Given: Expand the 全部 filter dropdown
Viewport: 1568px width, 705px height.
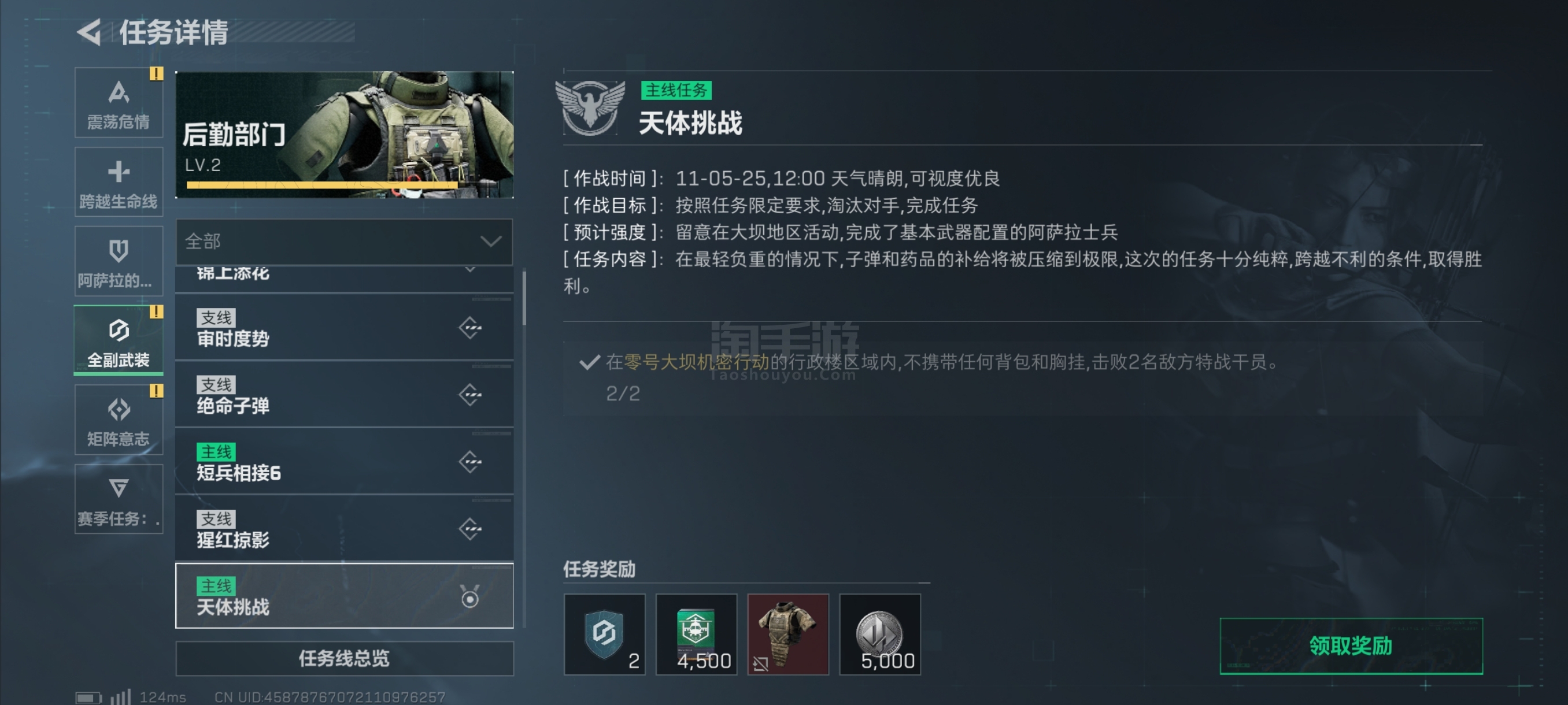Looking at the screenshot, I should click(x=345, y=242).
